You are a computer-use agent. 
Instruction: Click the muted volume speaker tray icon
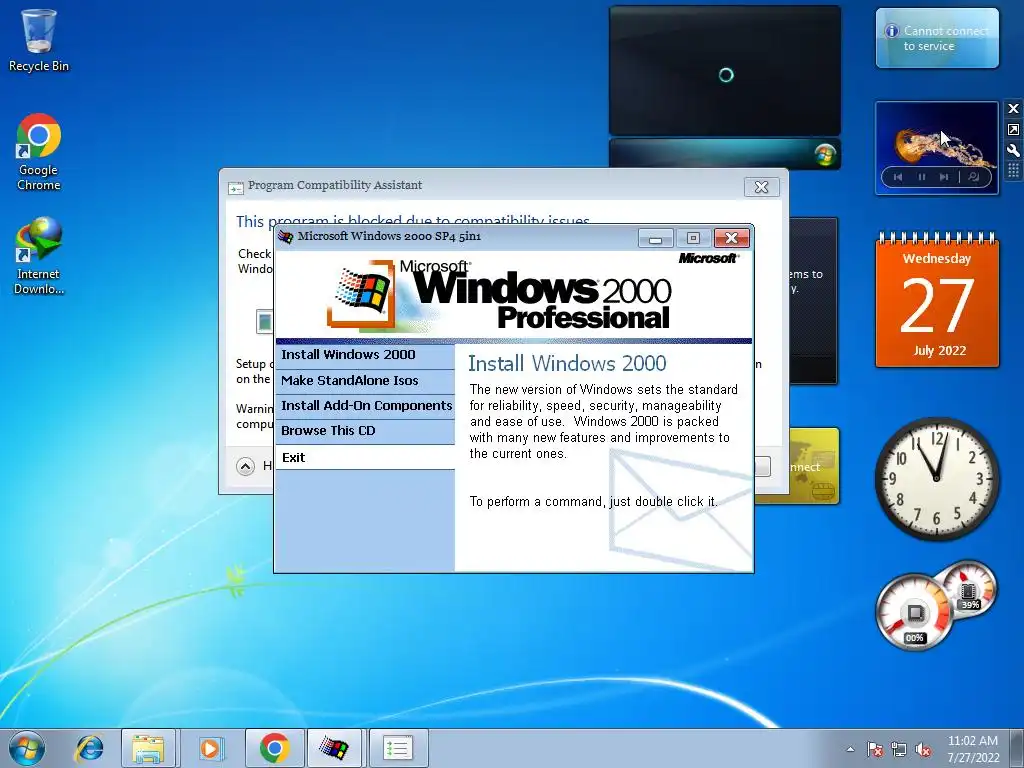pos(923,750)
